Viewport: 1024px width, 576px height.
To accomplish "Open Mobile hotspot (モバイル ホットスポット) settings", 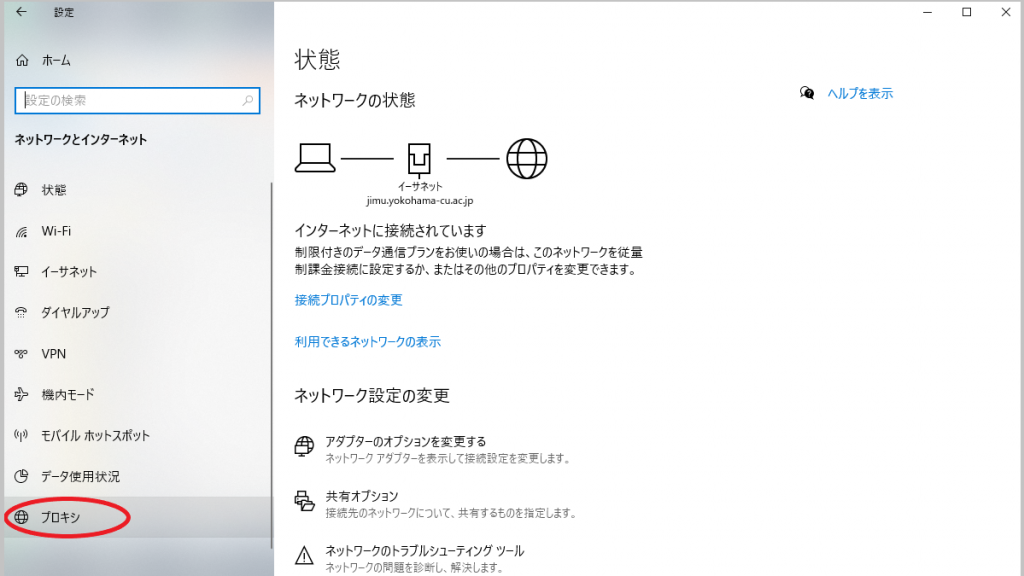I will coord(95,436).
